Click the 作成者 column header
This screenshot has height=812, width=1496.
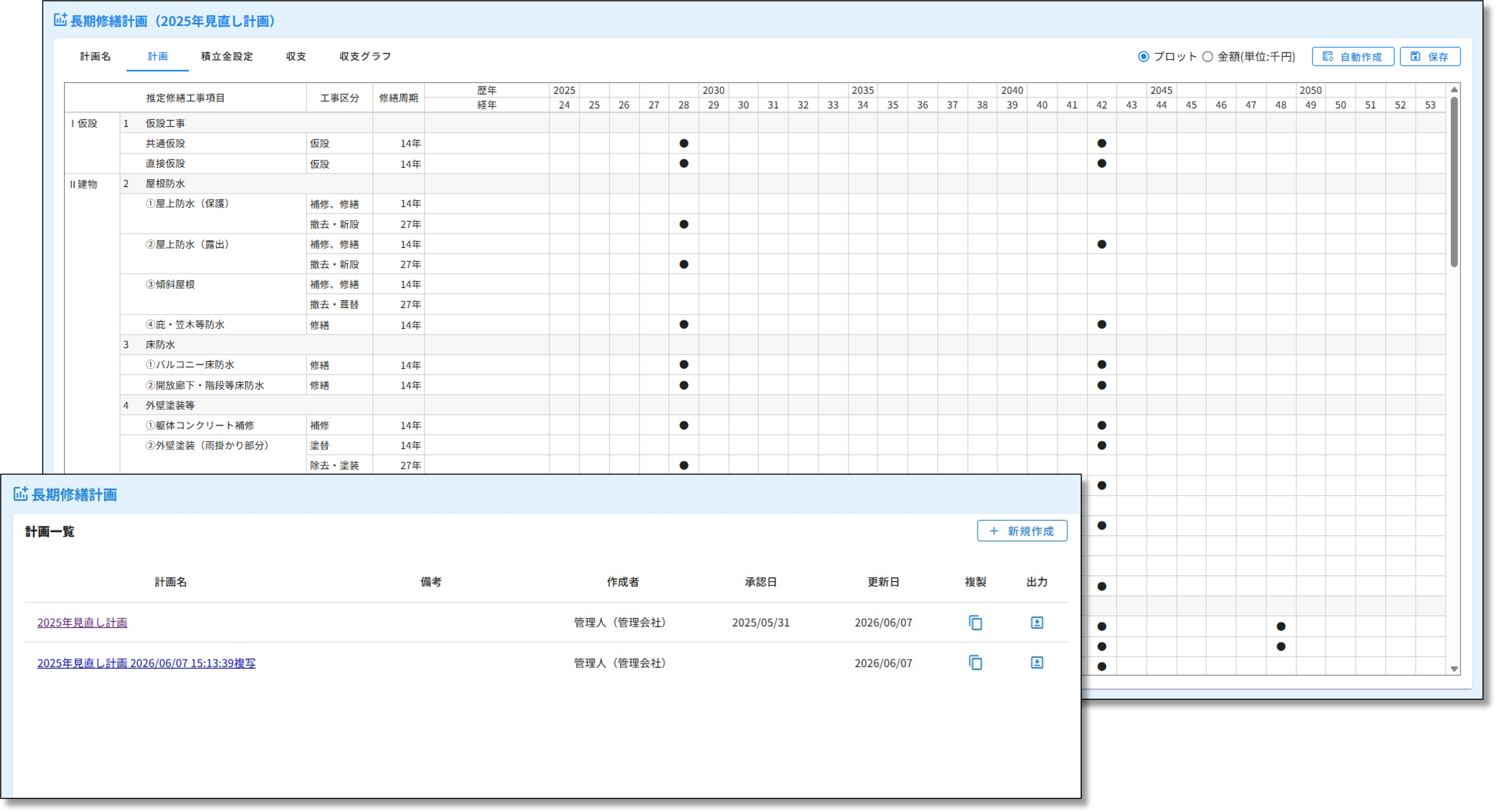[622, 582]
